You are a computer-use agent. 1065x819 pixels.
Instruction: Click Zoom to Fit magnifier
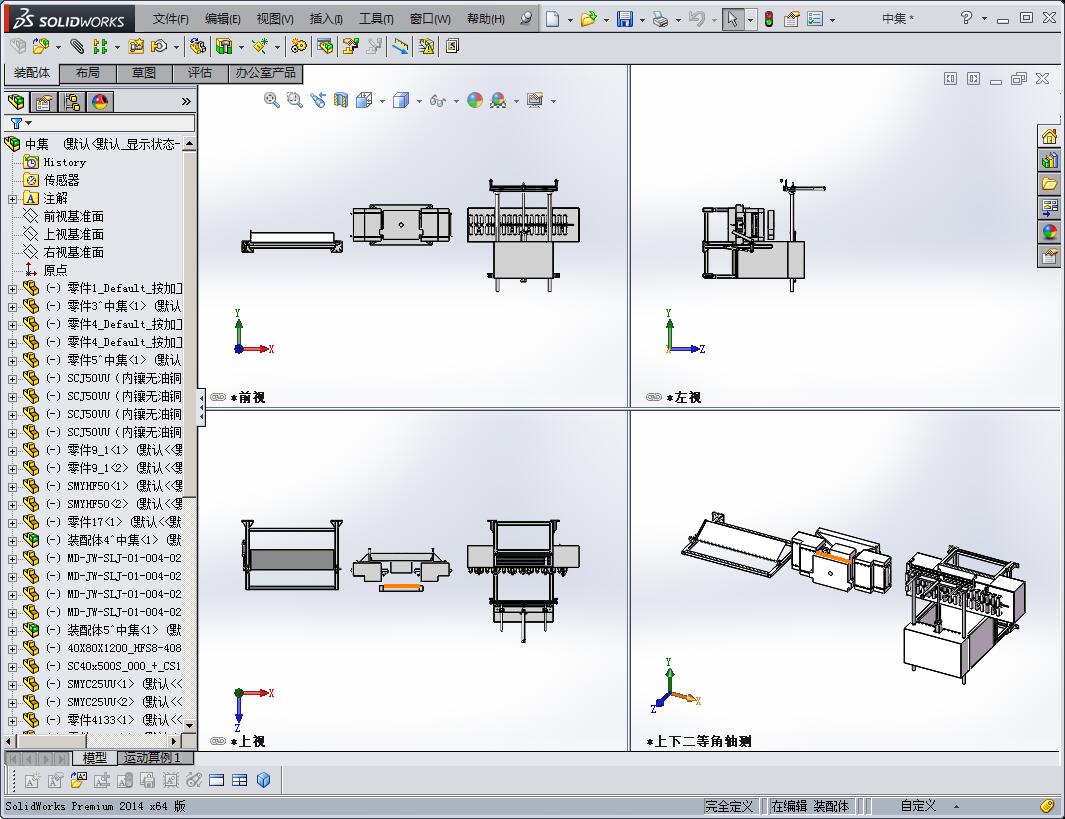272,101
